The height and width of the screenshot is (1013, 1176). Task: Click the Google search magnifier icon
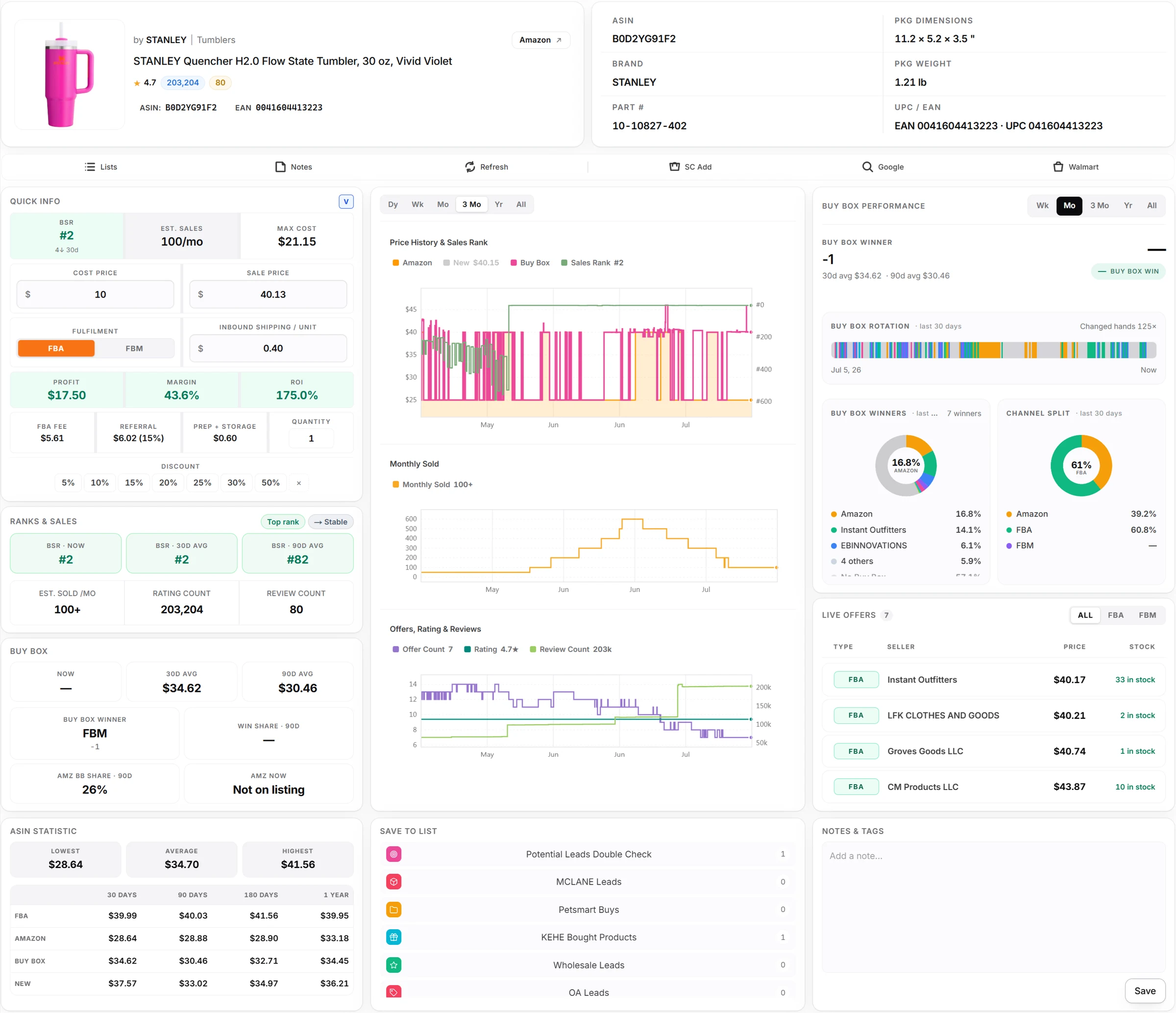(867, 167)
